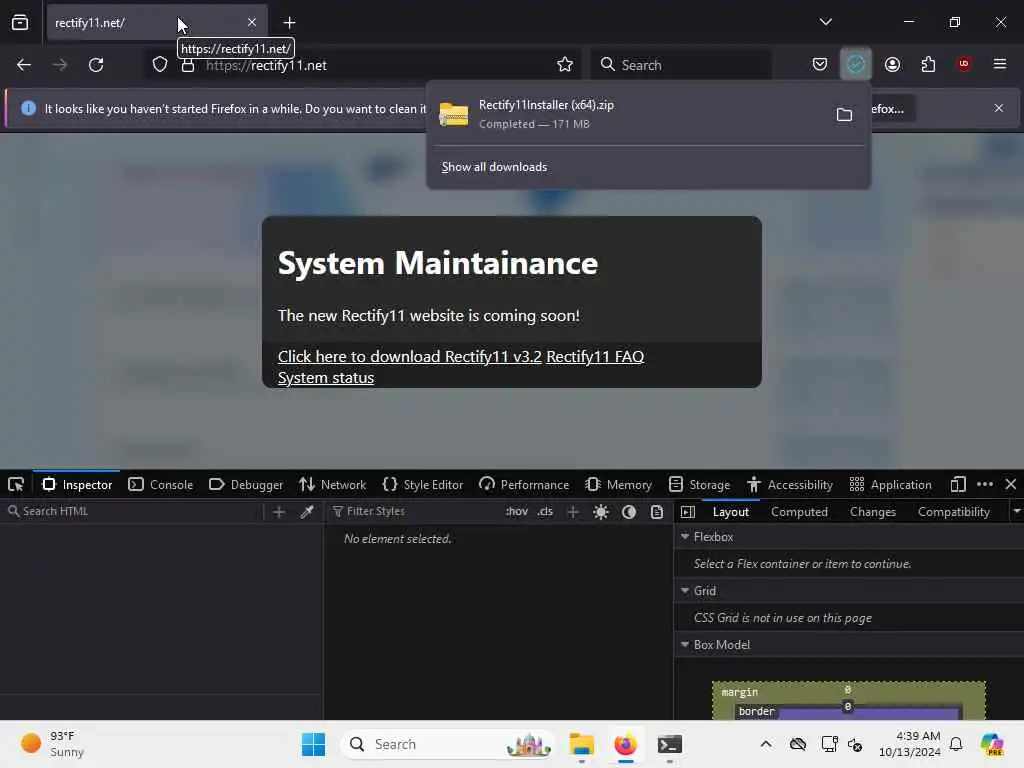Toggle the three-pane inspector layout
The width and height of the screenshot is (1024, 768).
pos(688,512)
